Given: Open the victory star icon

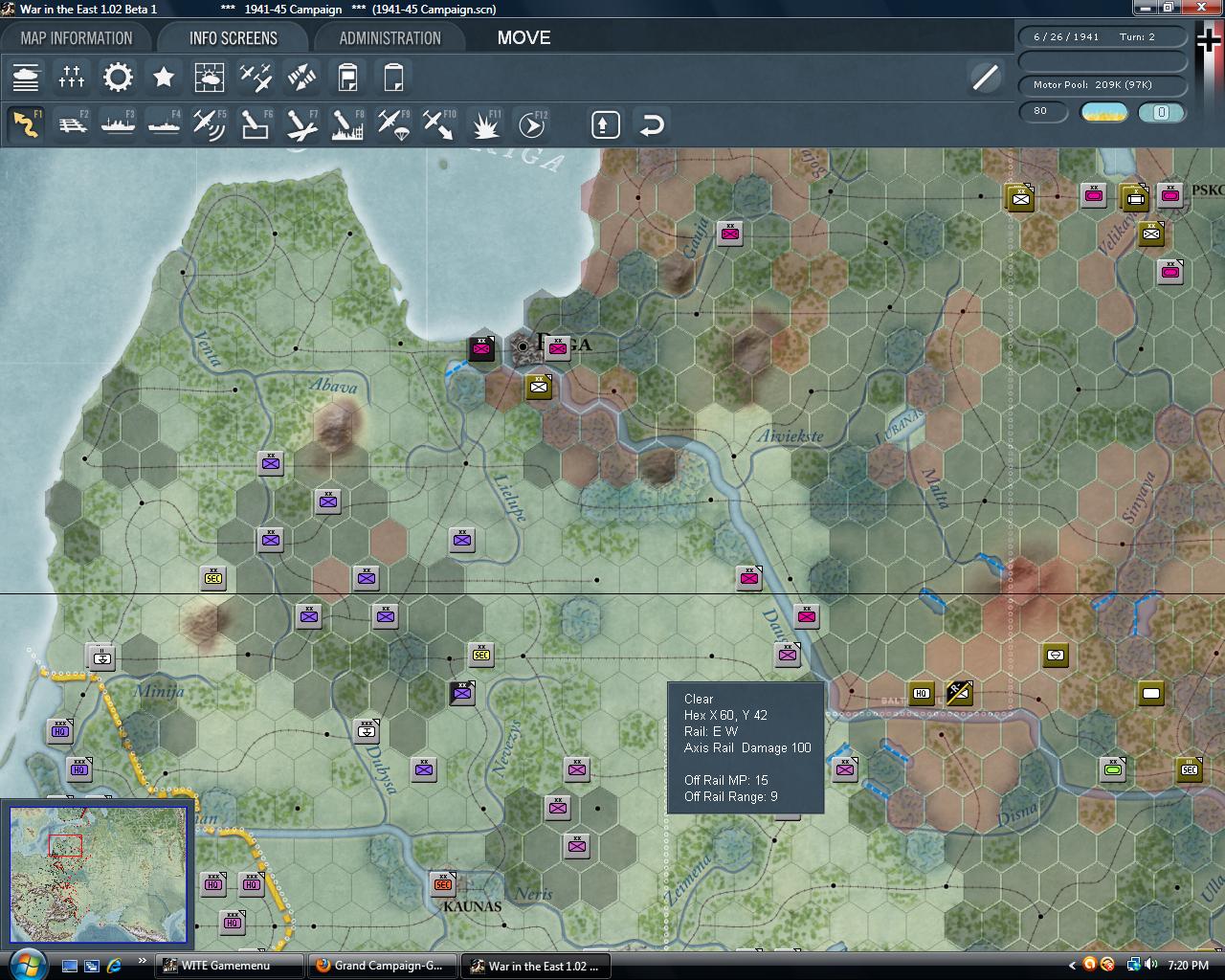Looking at the screenshot, I should (164, 77).
